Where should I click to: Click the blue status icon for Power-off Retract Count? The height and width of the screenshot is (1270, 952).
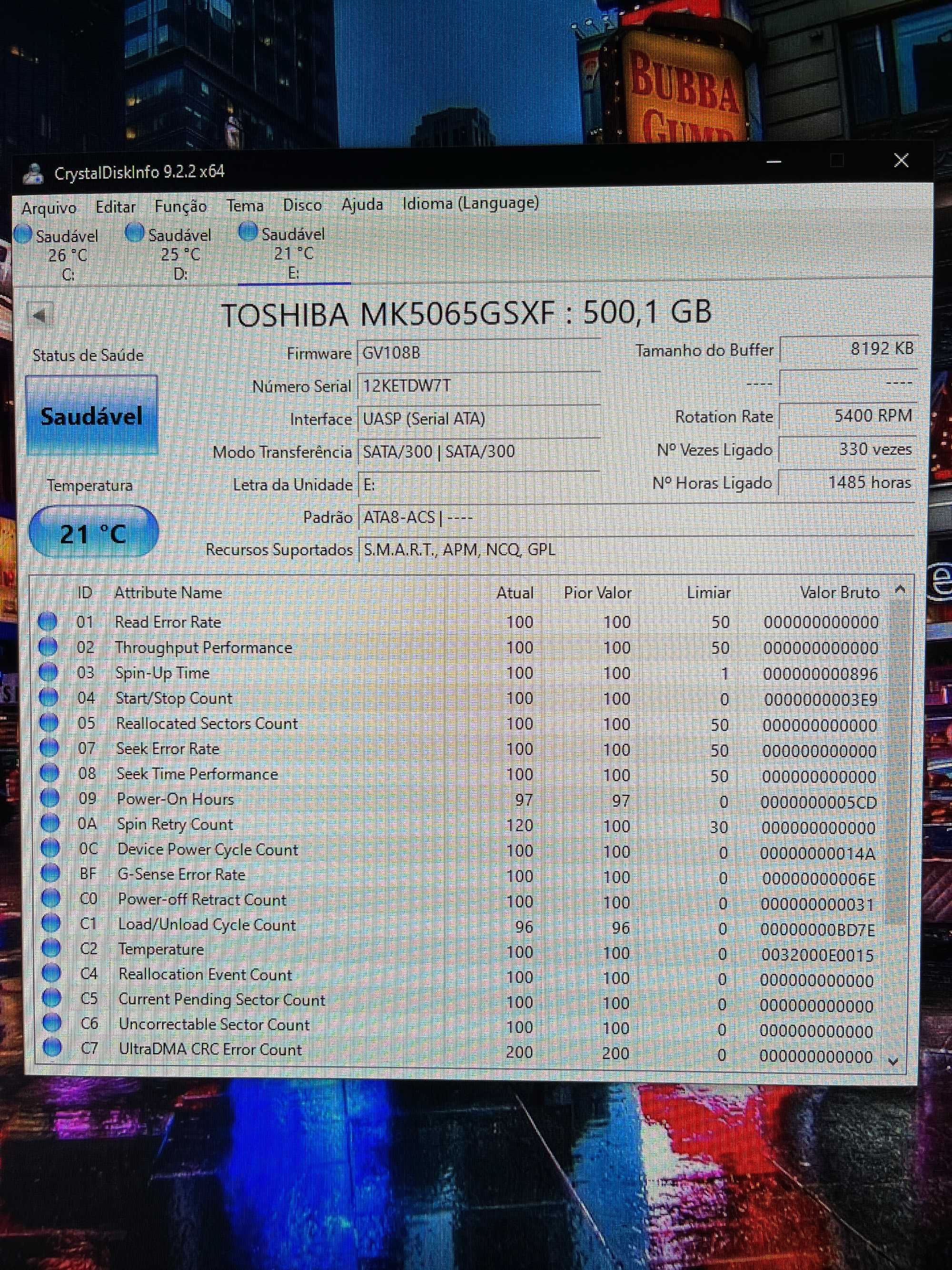pyautogui.click(x=51, y=898)
